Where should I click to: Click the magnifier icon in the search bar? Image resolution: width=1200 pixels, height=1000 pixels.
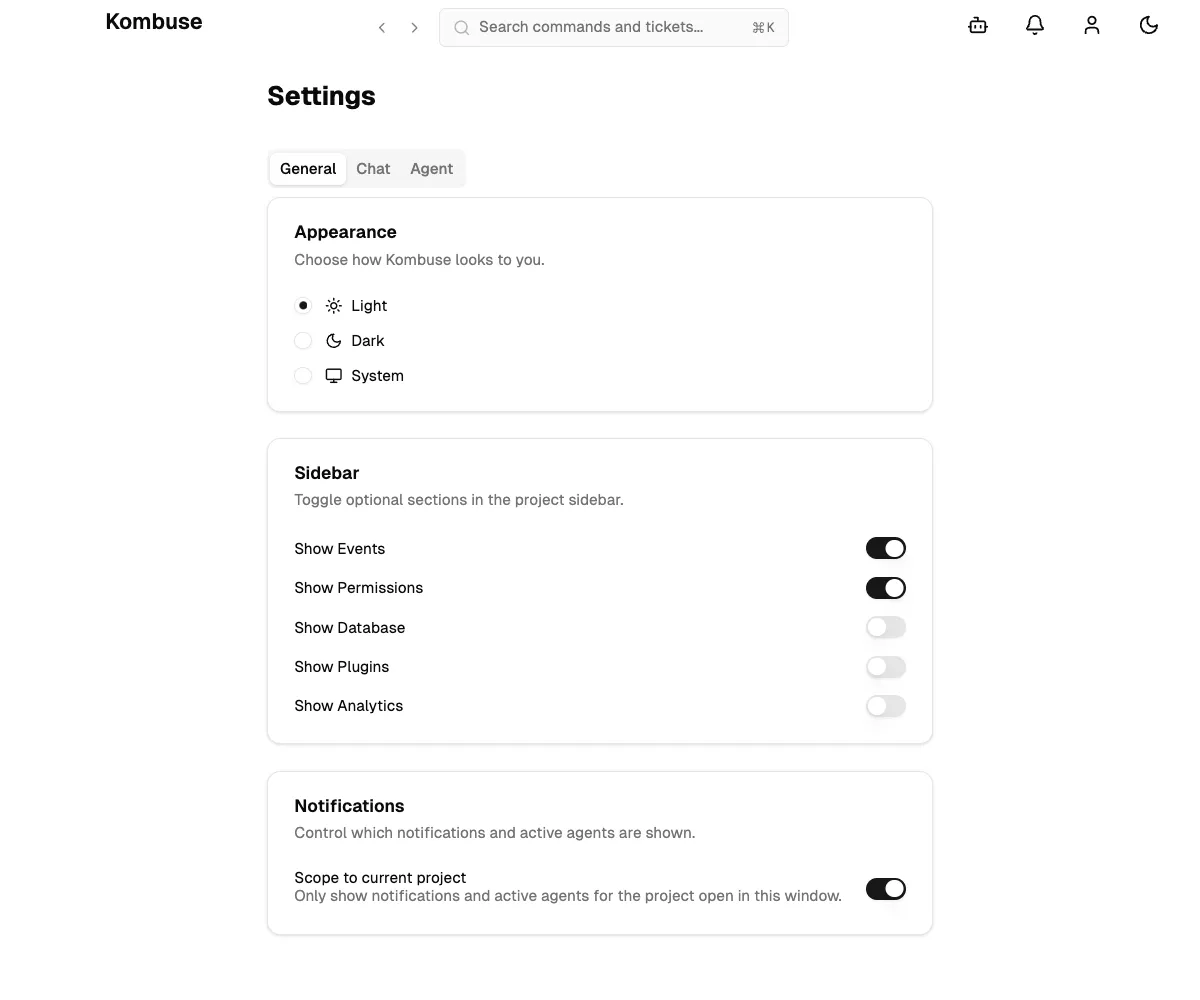tap(461, 27)
